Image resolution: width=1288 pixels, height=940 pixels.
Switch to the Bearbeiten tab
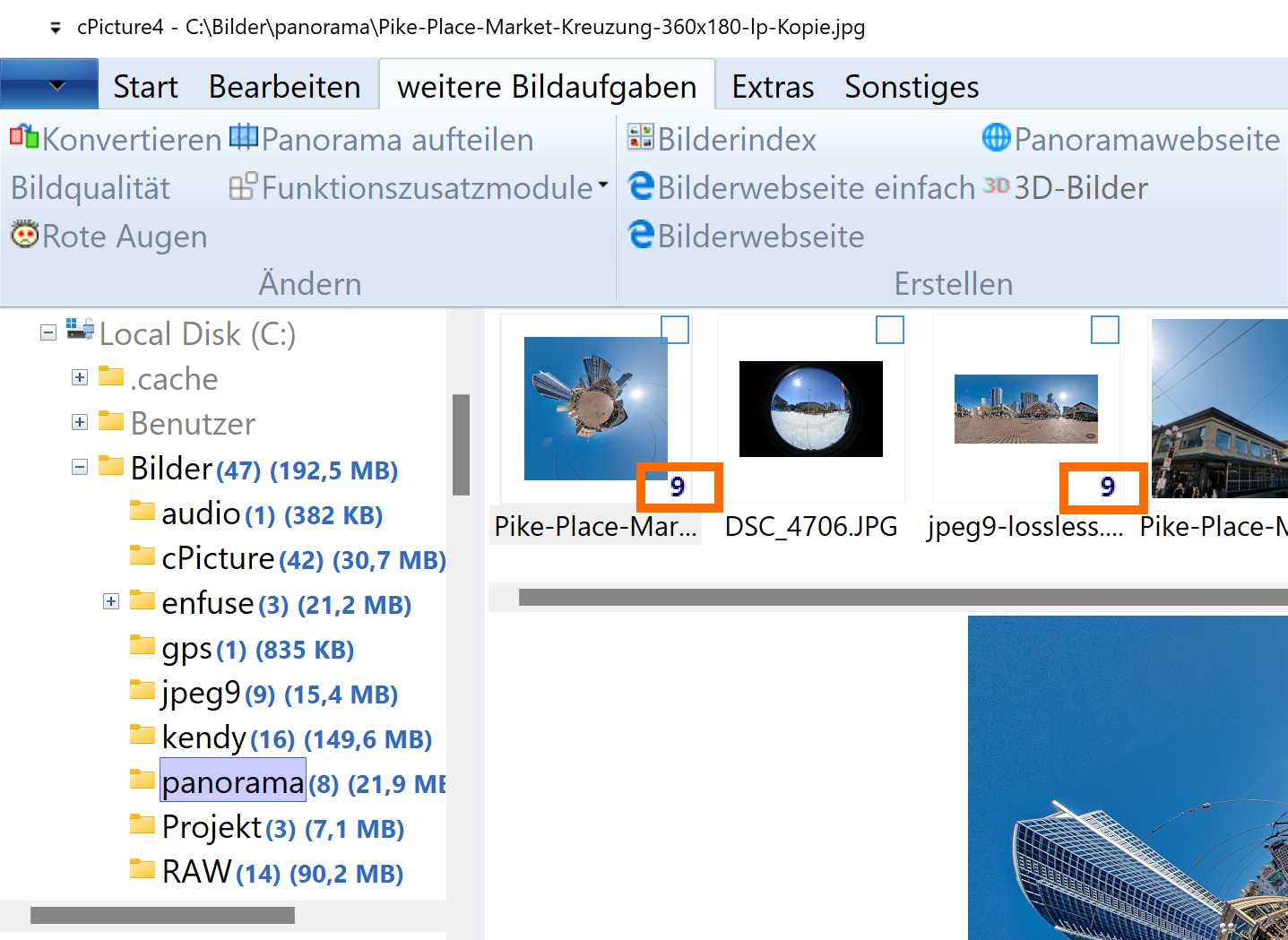284,87
